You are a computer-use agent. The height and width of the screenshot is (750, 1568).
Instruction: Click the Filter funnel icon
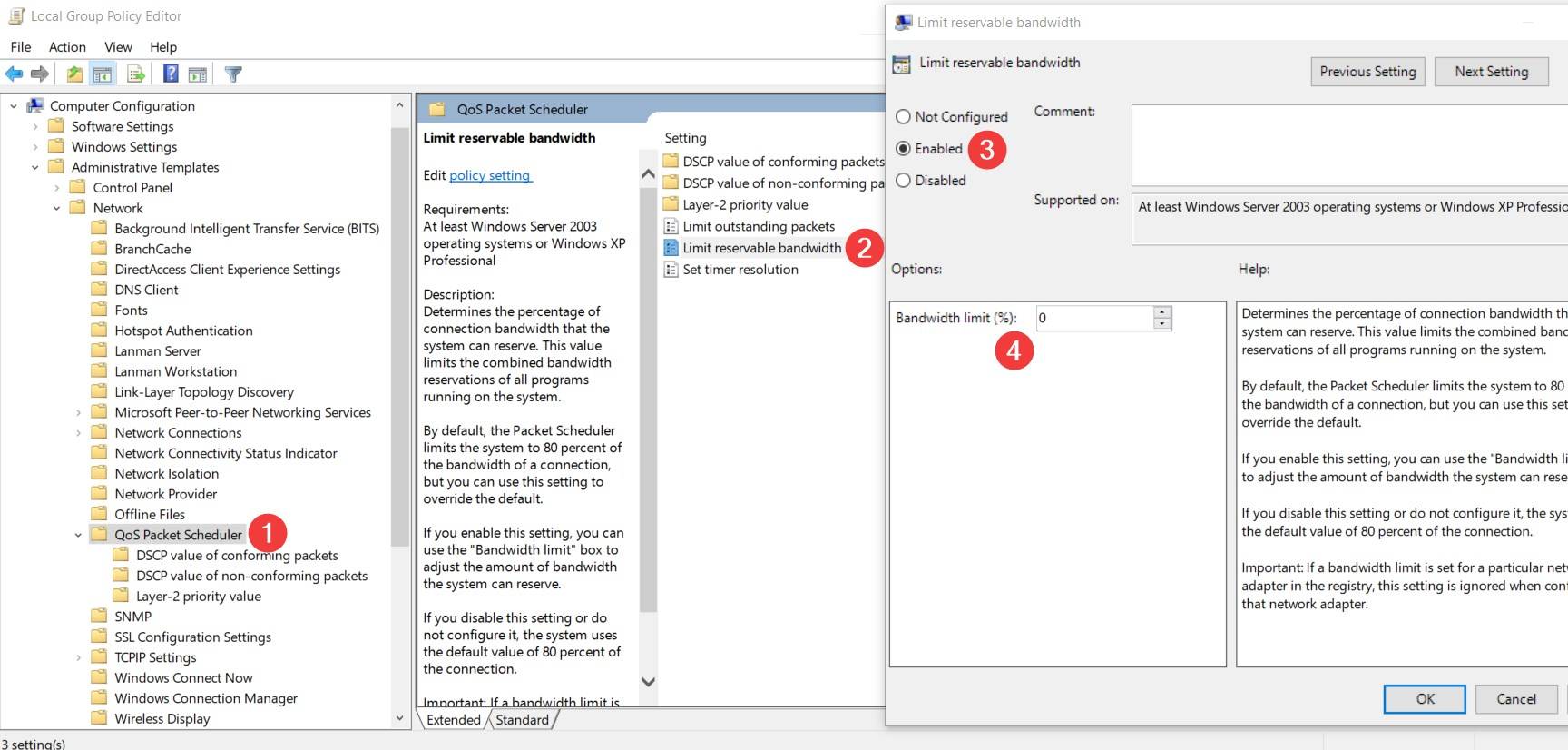click(x=233, y=74)
